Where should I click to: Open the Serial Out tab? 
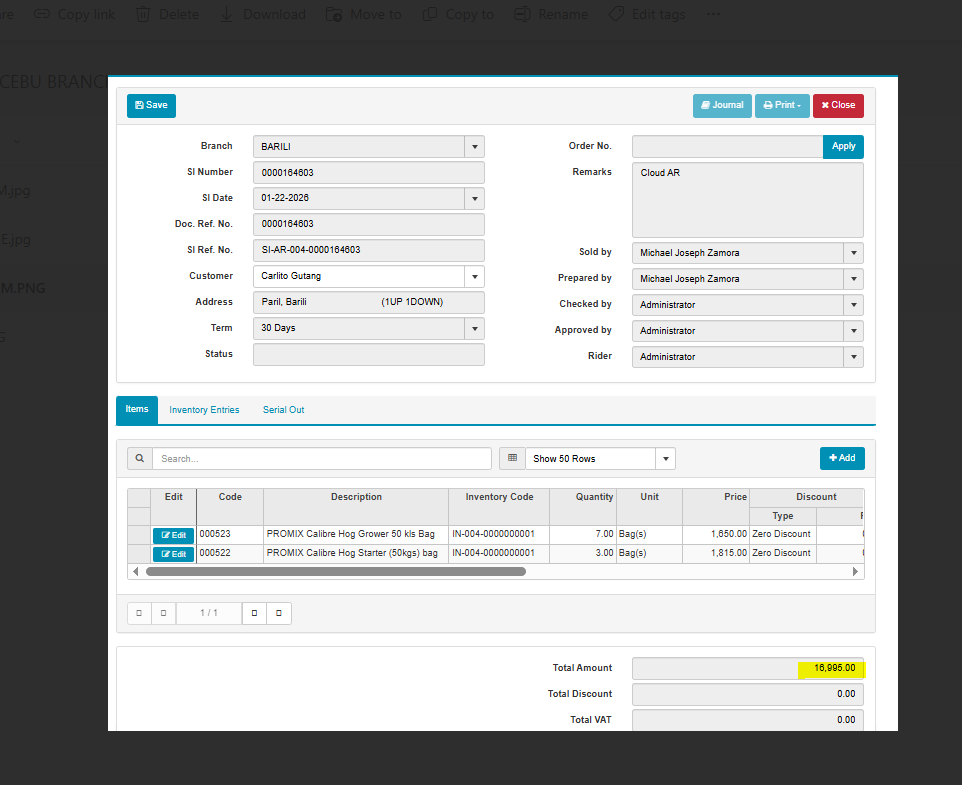point(283,410)
